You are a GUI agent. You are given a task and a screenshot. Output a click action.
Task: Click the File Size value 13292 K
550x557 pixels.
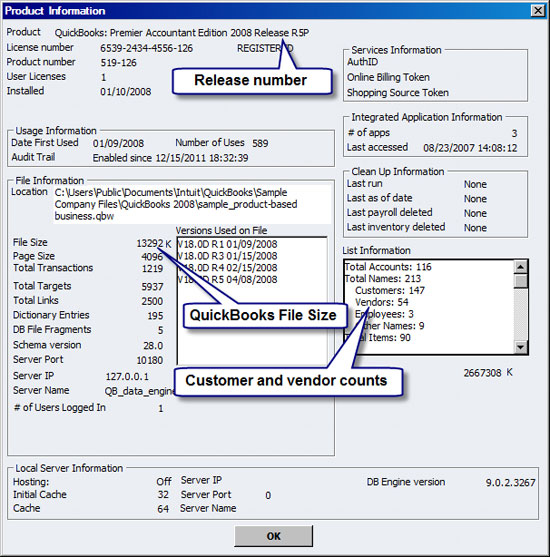(154, 243)
